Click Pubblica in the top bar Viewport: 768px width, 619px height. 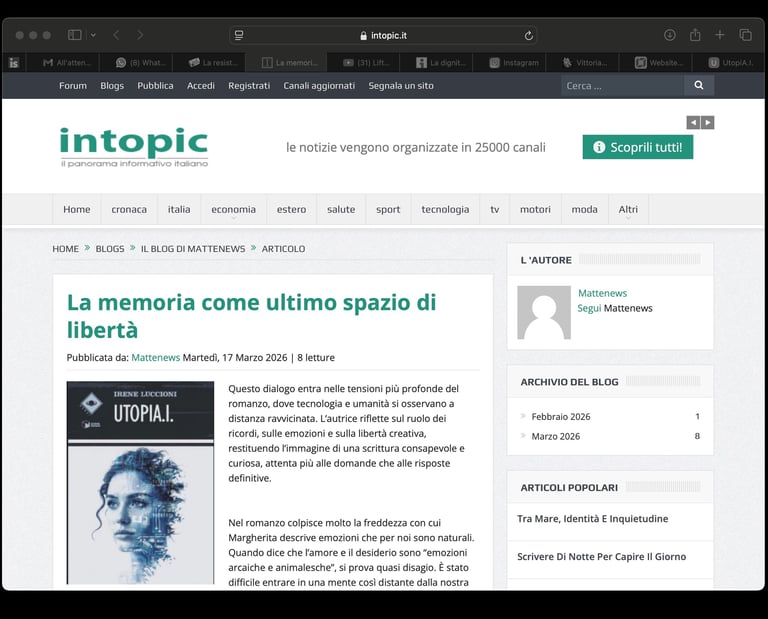point(155,86)
